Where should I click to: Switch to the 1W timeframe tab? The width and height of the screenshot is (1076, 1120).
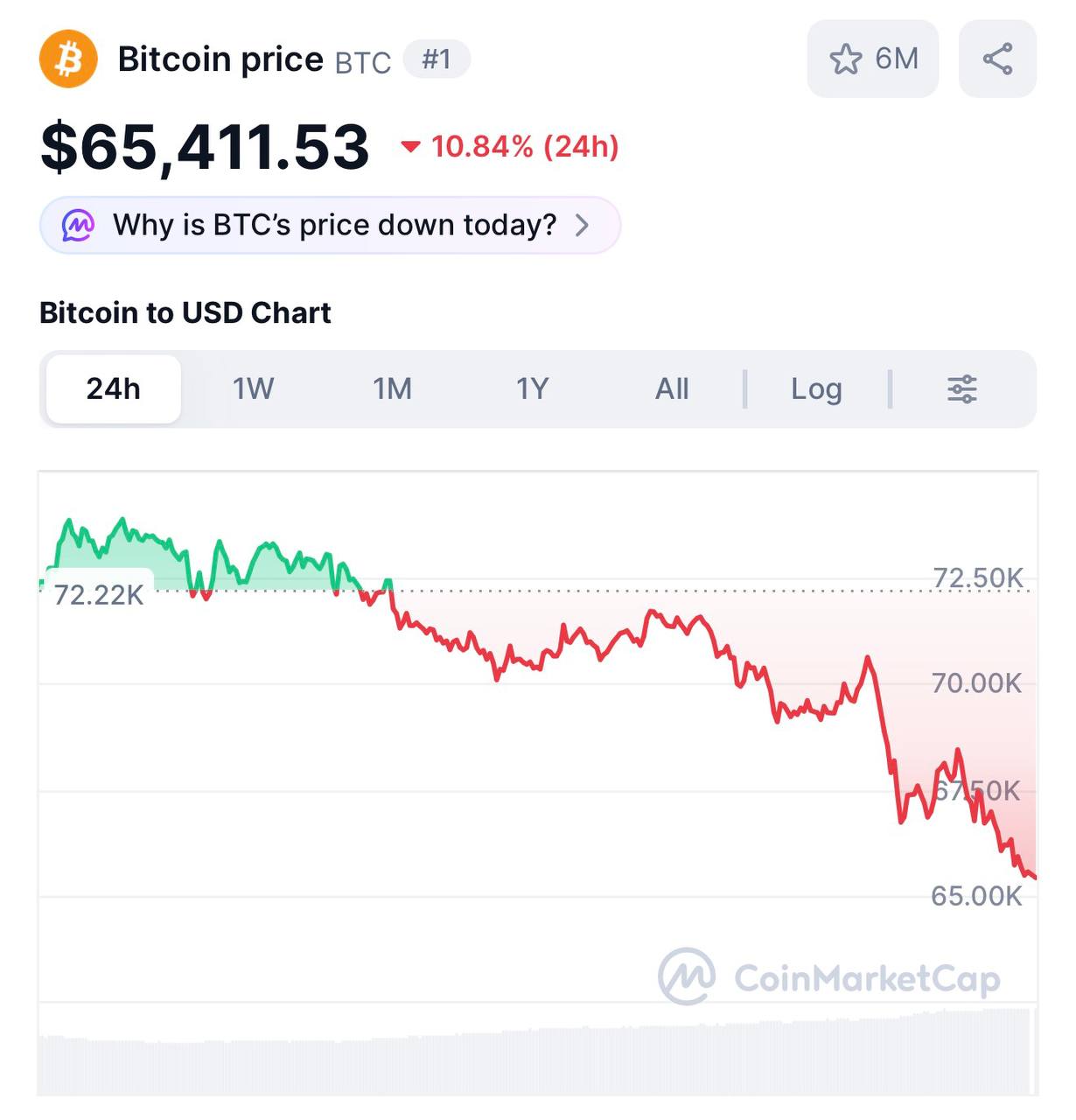(253, 389)
